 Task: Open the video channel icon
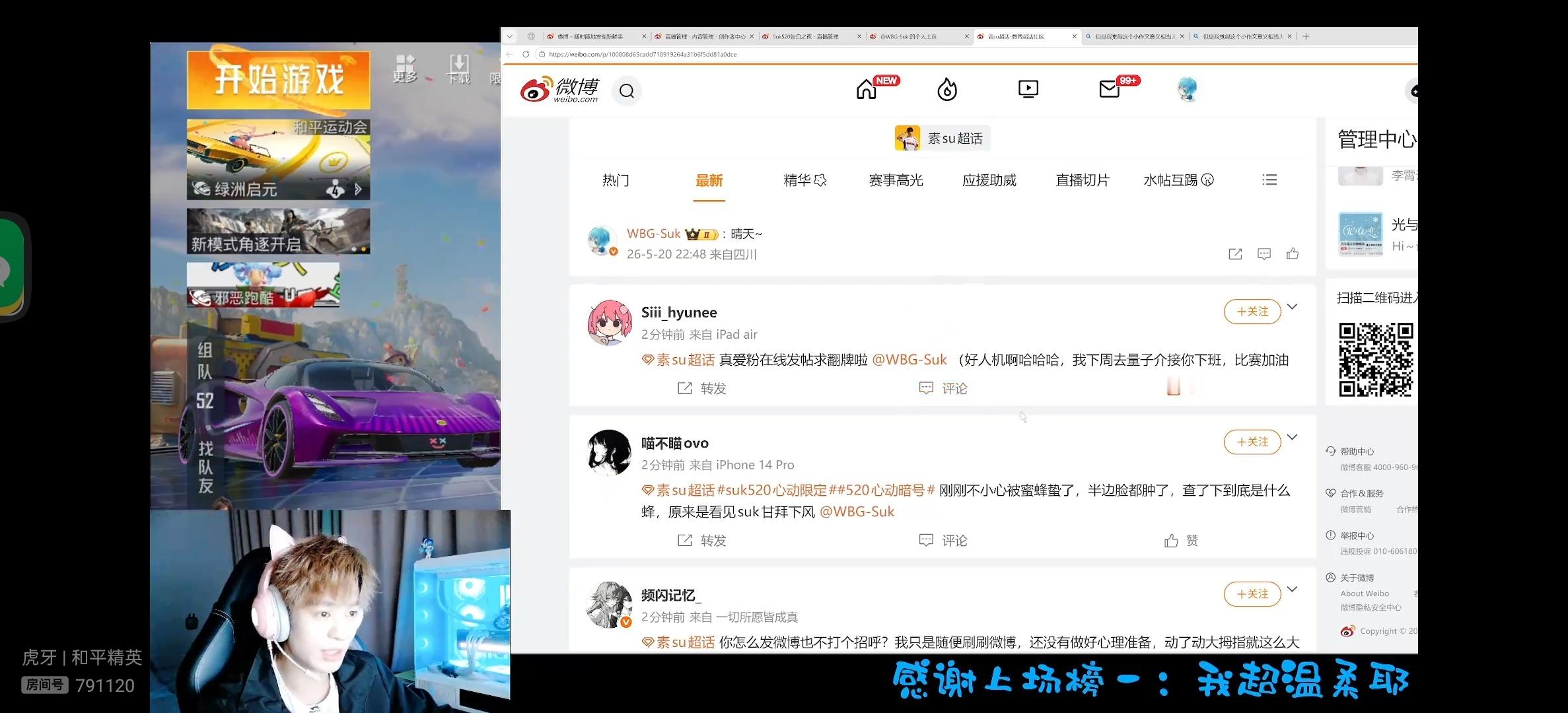pyautogui.click(x=1028, y=89)
